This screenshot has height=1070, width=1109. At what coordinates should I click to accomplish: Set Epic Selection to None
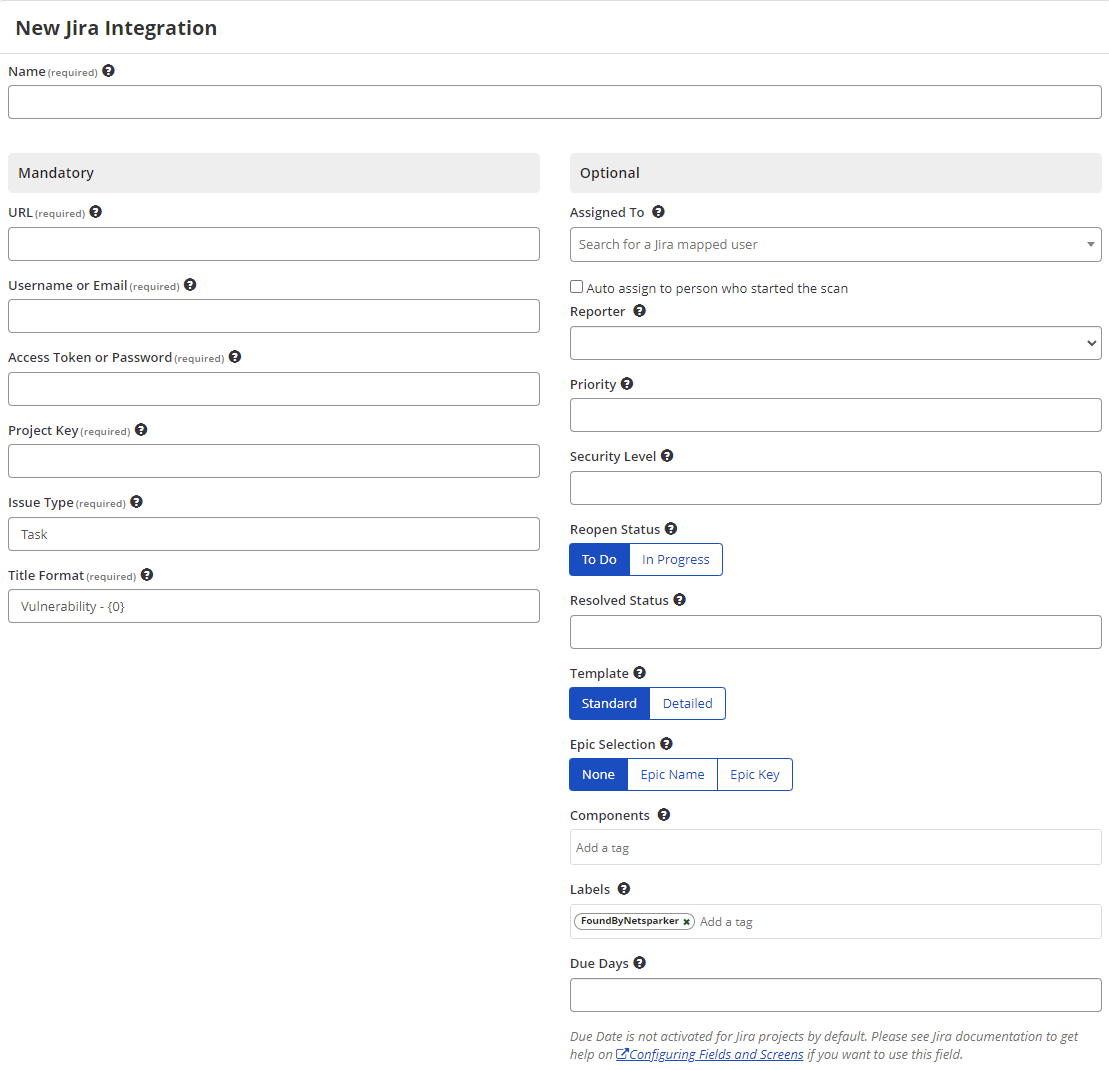tap(598, 774)
